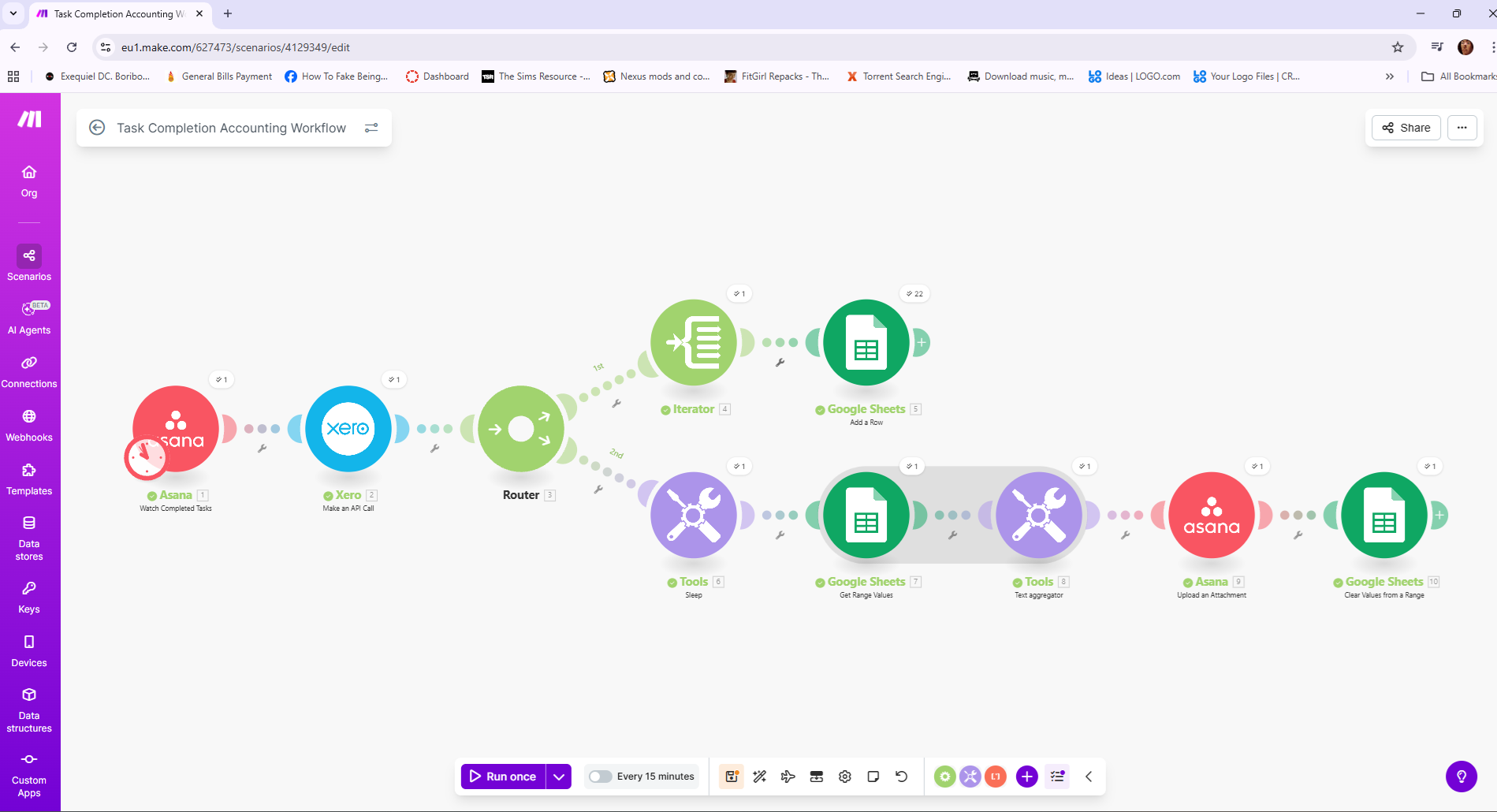Click the scenario inputs icon in toolbar
Image resolution: width=1497 pixels, height=812 pixels.
click(817, 777)
